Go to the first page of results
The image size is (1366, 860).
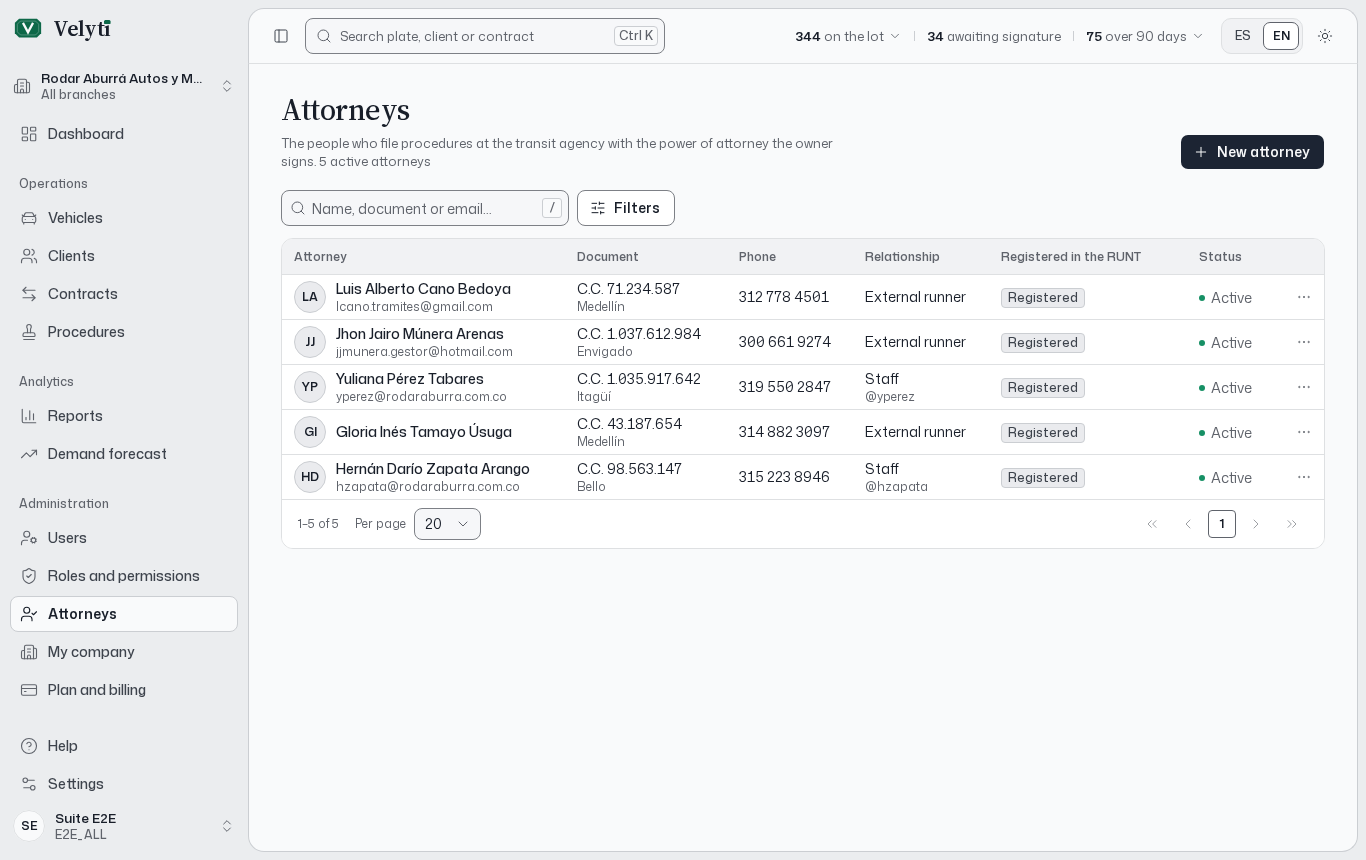tap(1152, 524)
